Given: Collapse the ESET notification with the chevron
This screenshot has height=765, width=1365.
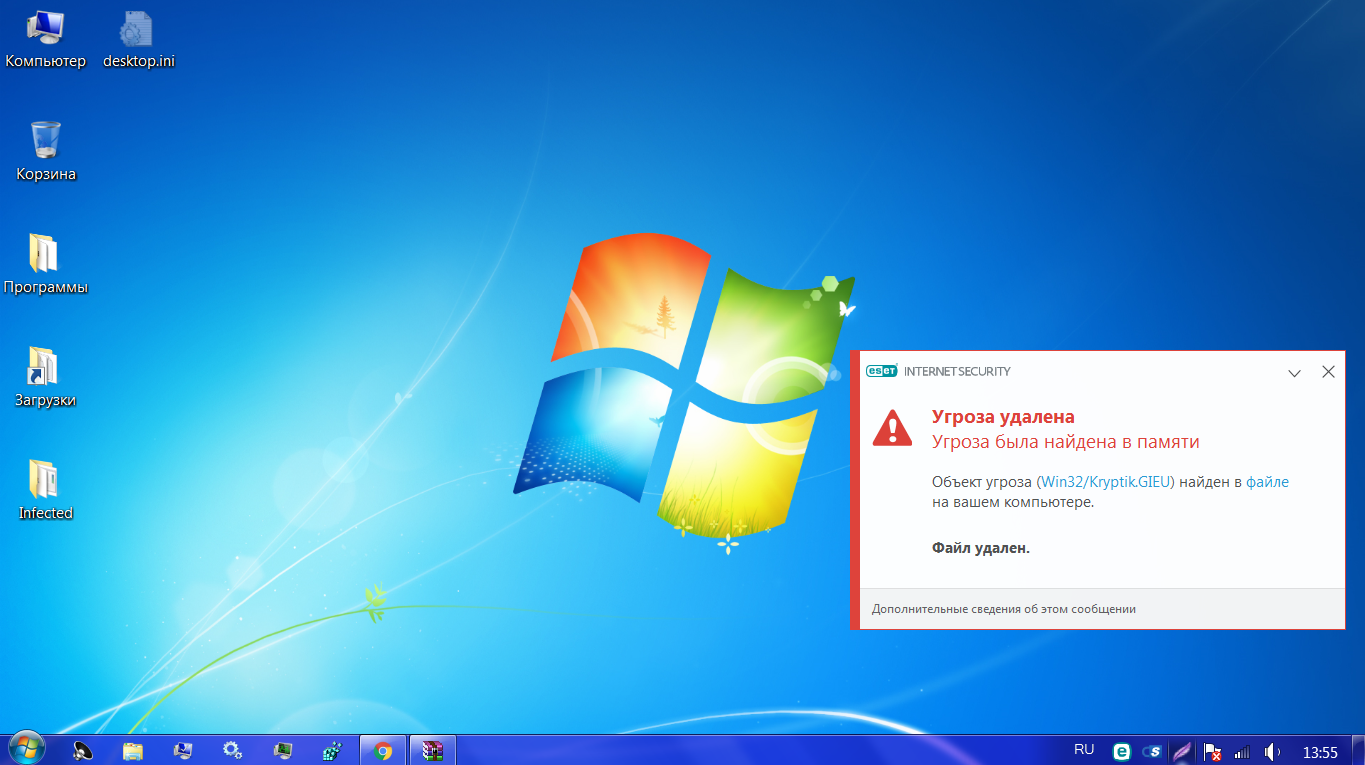Looking at the screenshot, I should point(1294,372).
